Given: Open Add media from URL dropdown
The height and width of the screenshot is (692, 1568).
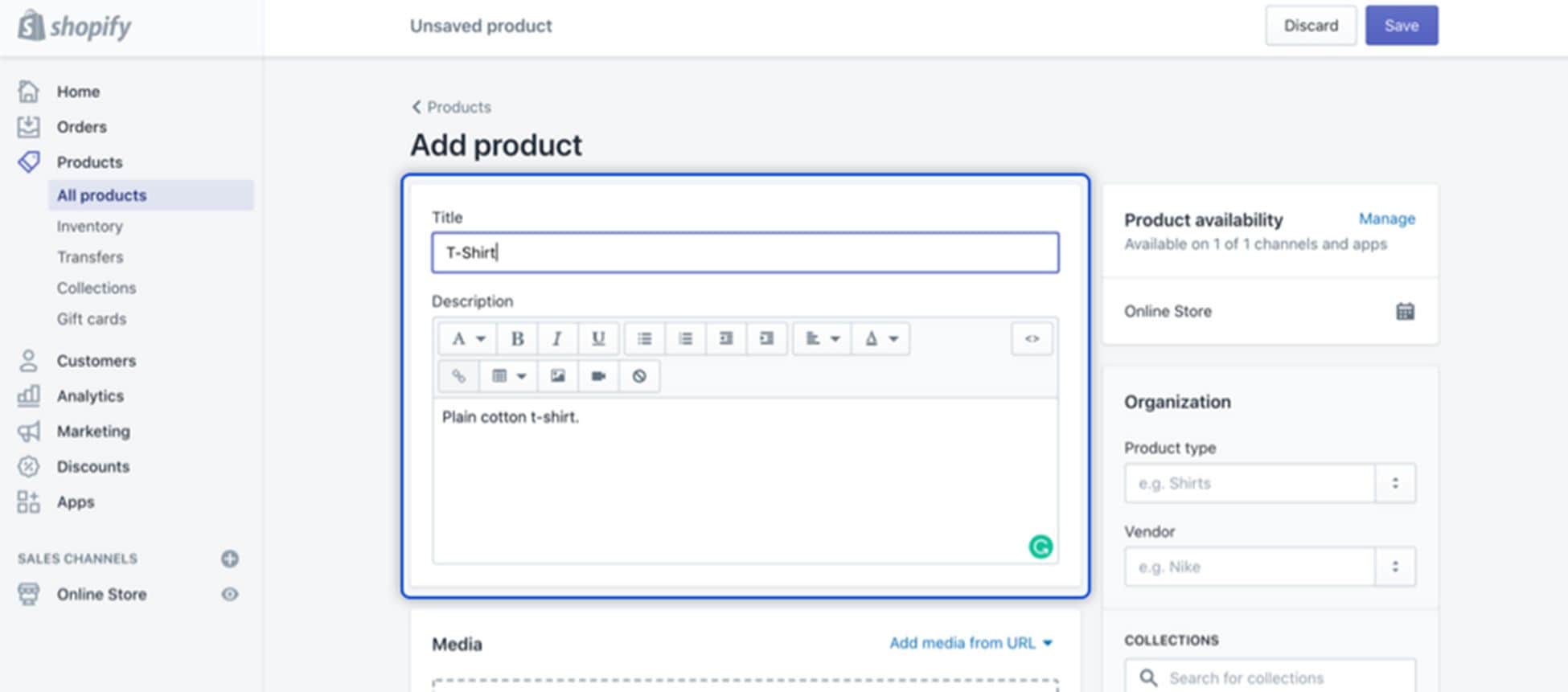Looking at the screenshot, I should pos(971,643).
